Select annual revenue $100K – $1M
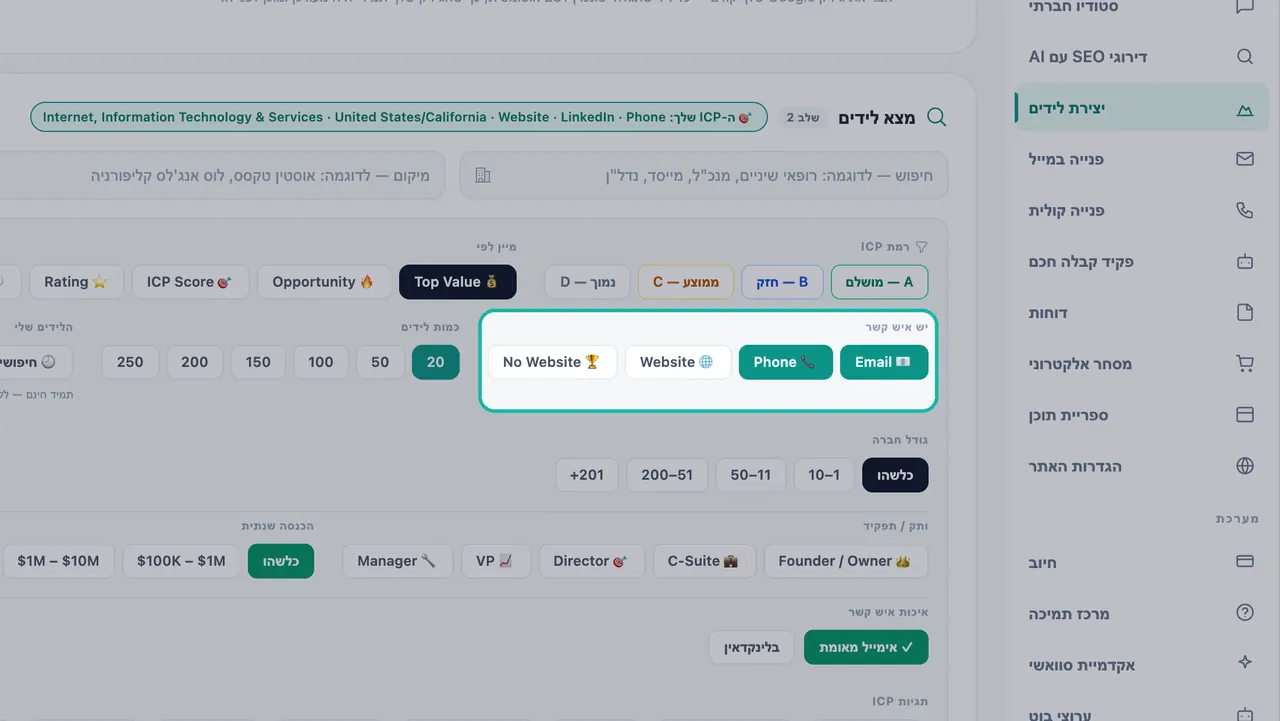 click(x=182, y=561)
